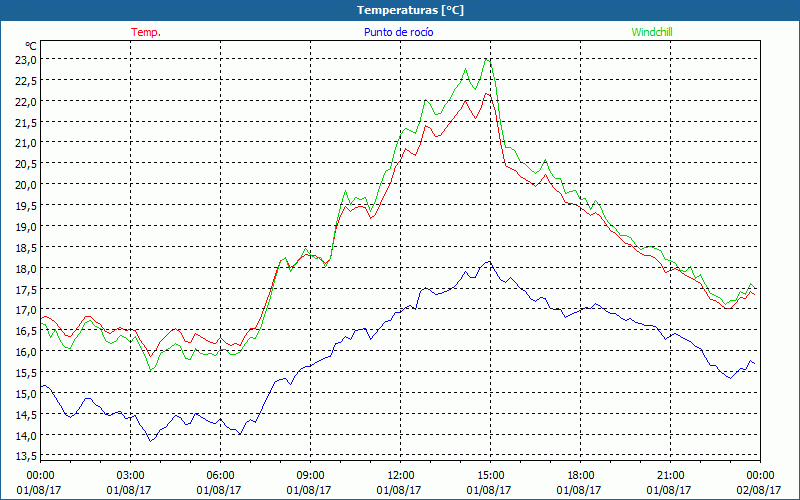Click the 15:00 time axis label
800x500 pixels.
(x=490, y=475)
